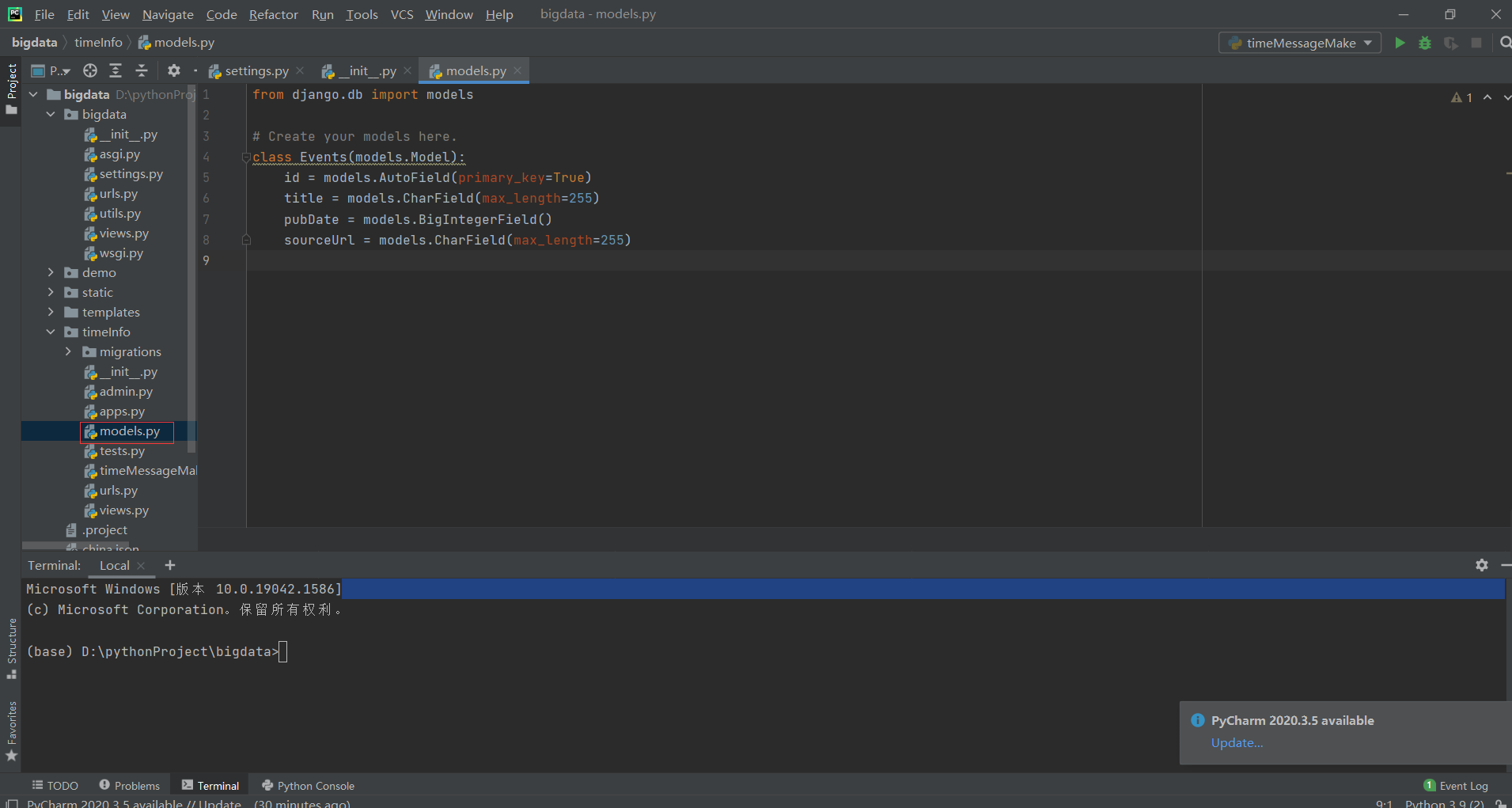Open the Refactor menu
Viewport: 1512px width, 808px height.
click(273, 14)
